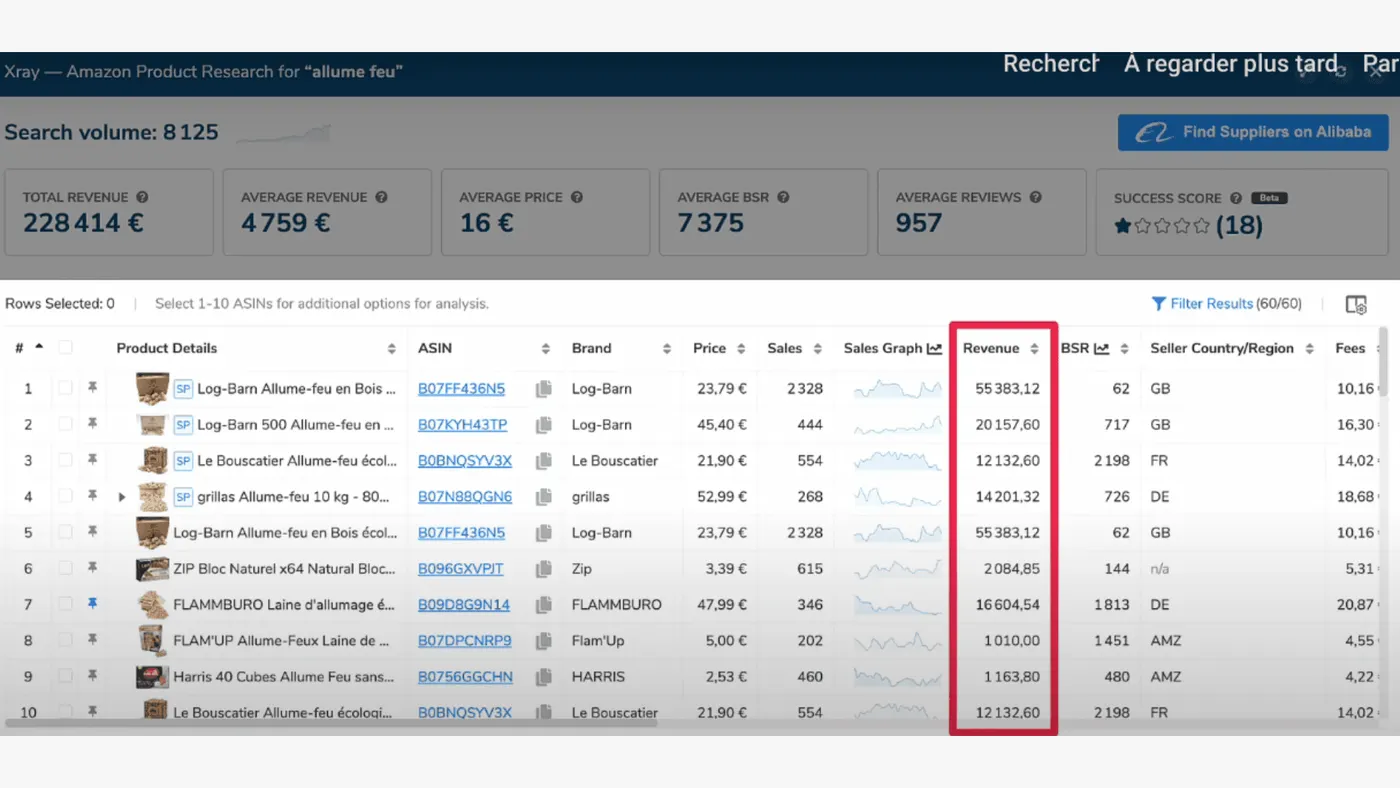This screenshot has width=1400, height=788.
Task: Expand grillas row variations arrow
Action: [122, 496]
